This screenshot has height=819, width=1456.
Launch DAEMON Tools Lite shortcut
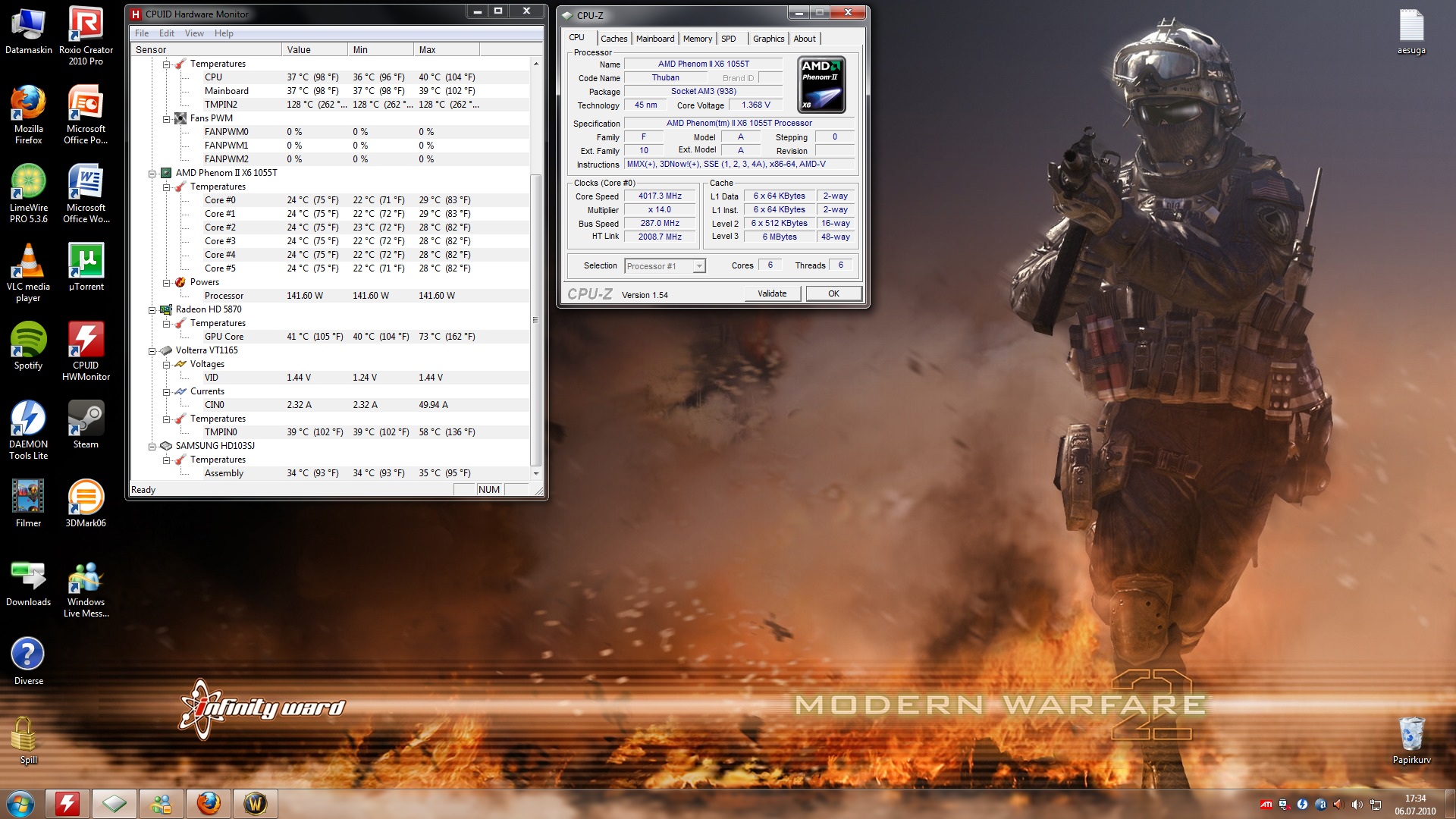pos(28,430)
